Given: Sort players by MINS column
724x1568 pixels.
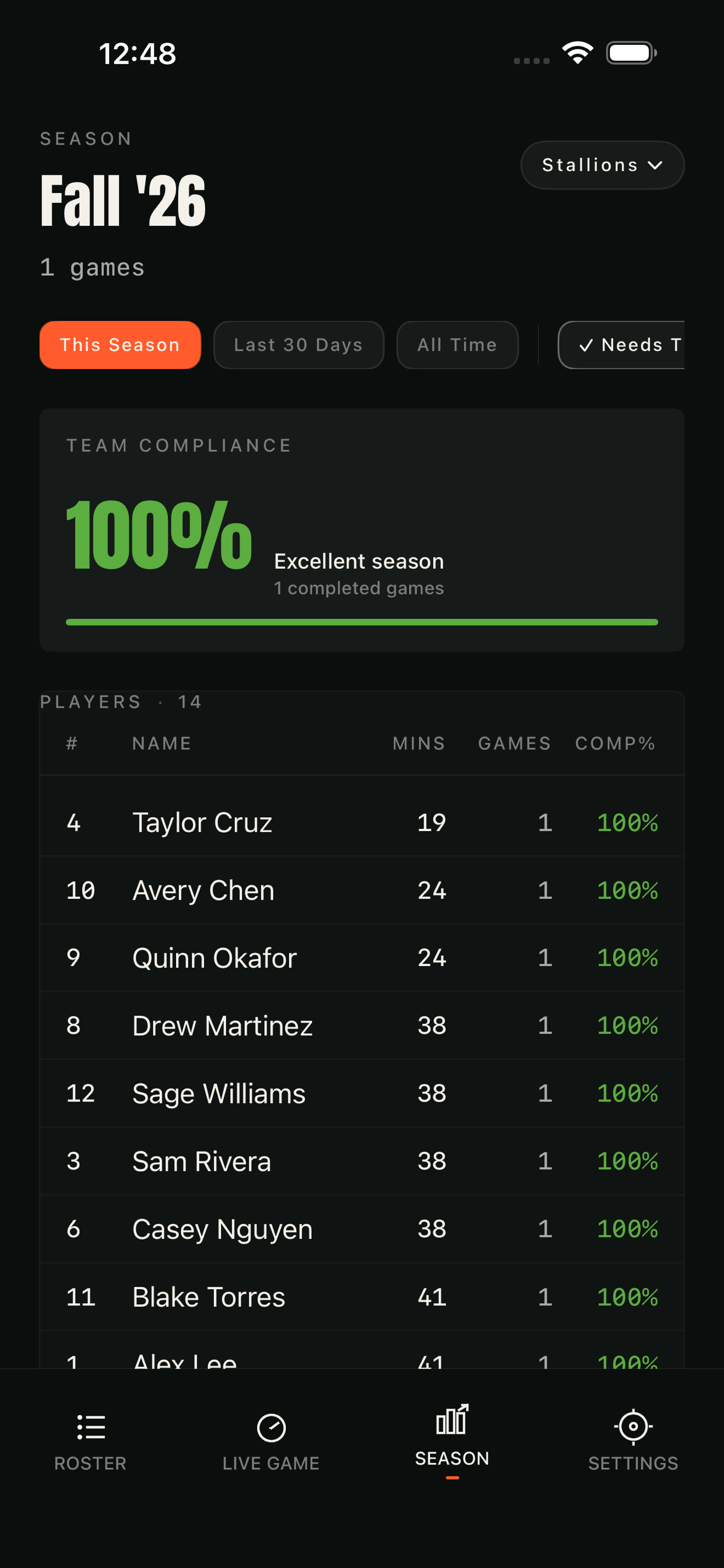Looking at the screenshot, I should (419, 743).
